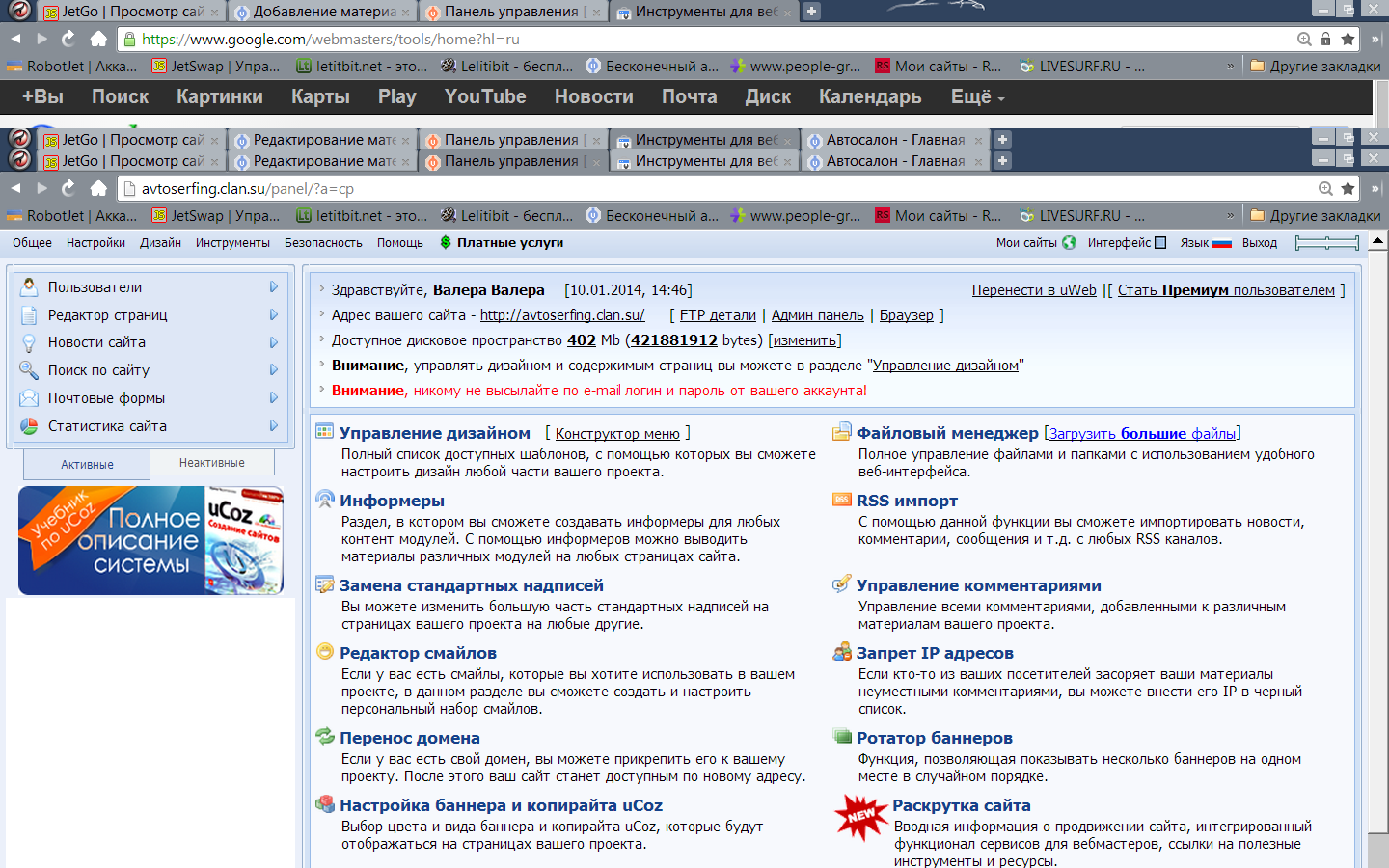The width and height of the screenshot is (1389, 868).
Task: Click the green dollar icon by Платные услуги
Action: tap(446, 242)
